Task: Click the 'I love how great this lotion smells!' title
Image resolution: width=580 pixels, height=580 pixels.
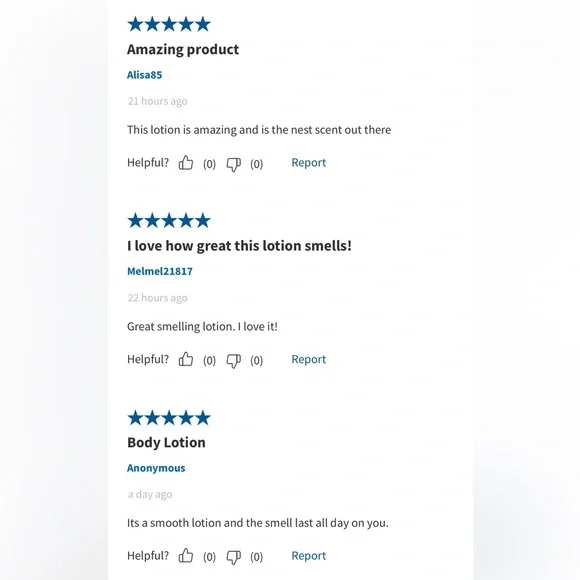Action: tap(239, 246)
